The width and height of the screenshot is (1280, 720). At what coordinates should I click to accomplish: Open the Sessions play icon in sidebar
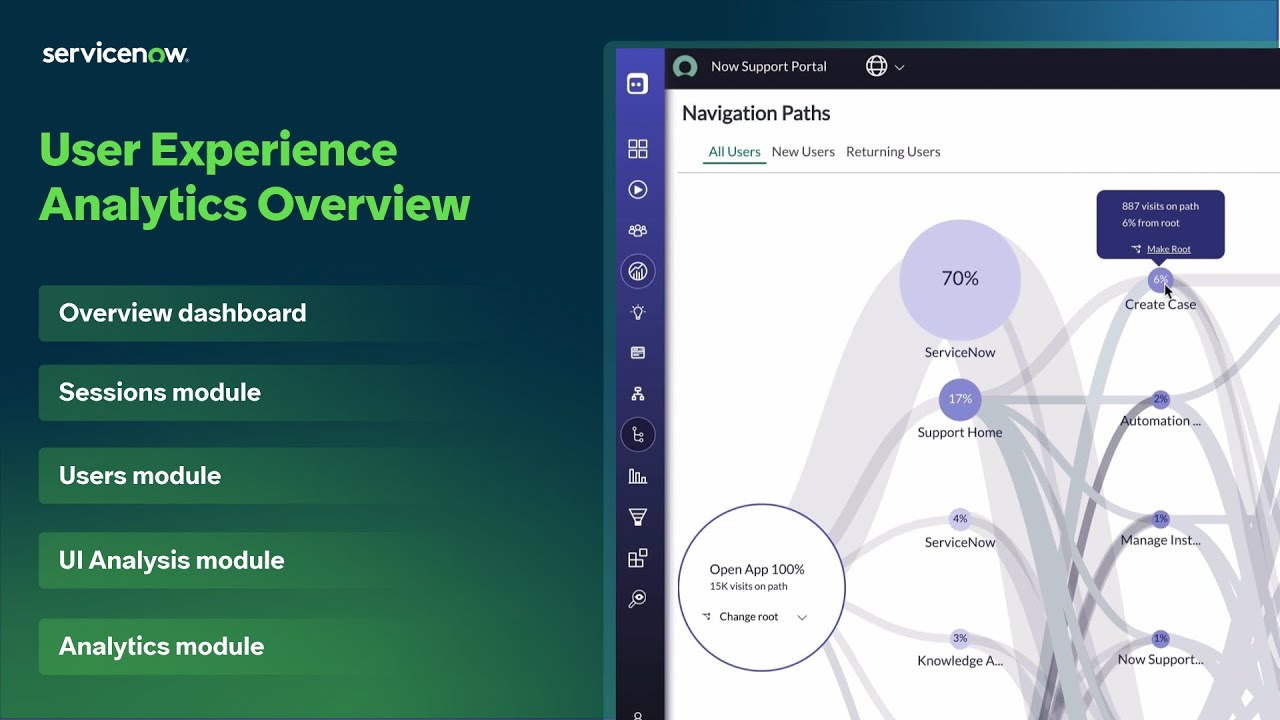(x=637, y=190)
